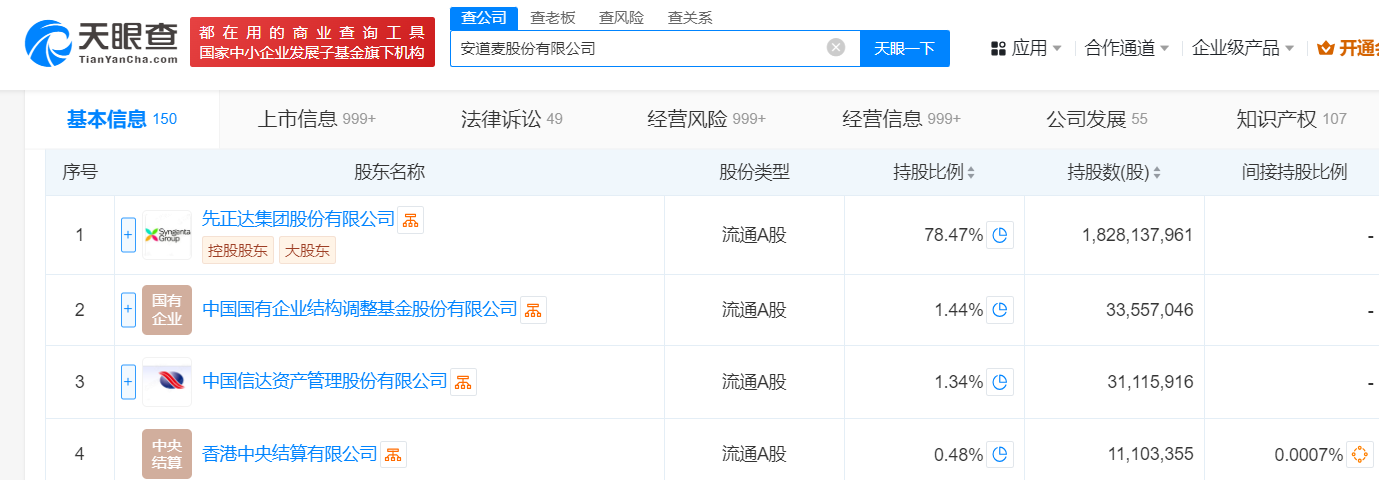
Task: Select the share count 1,828,137,961
Action: pos(1138,235)
